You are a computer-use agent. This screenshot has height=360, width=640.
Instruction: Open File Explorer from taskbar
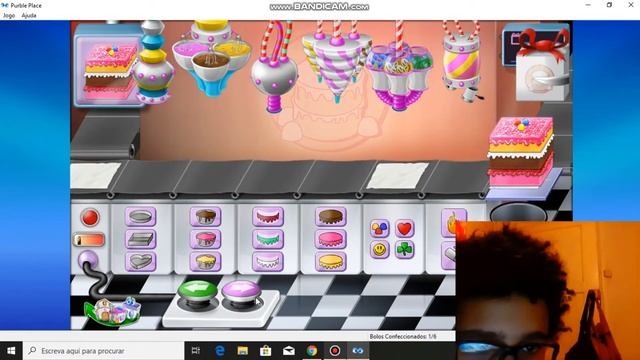point(243,351)
